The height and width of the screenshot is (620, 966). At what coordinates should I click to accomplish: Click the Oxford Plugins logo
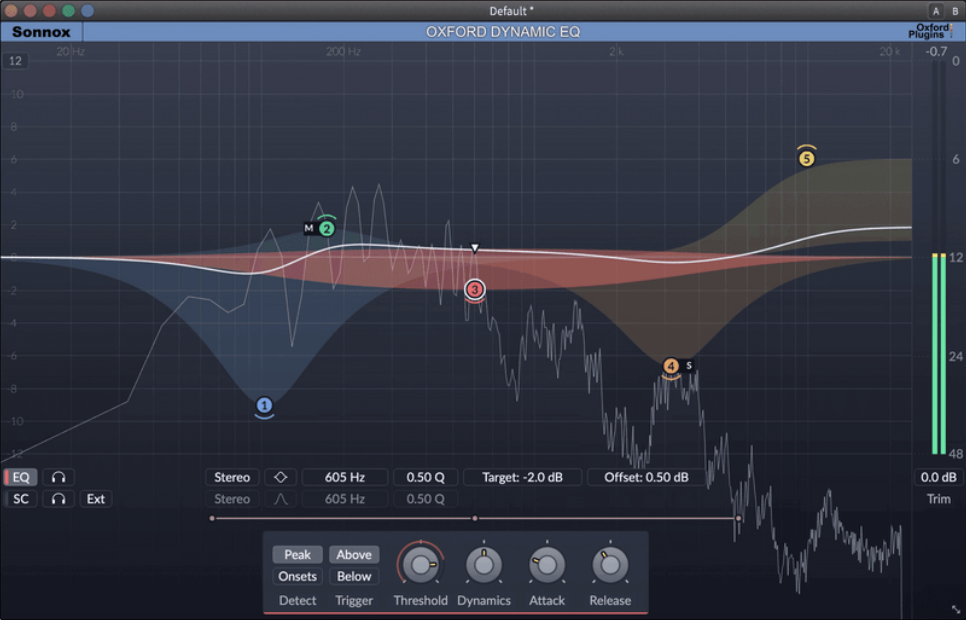[x=930, y=31]
